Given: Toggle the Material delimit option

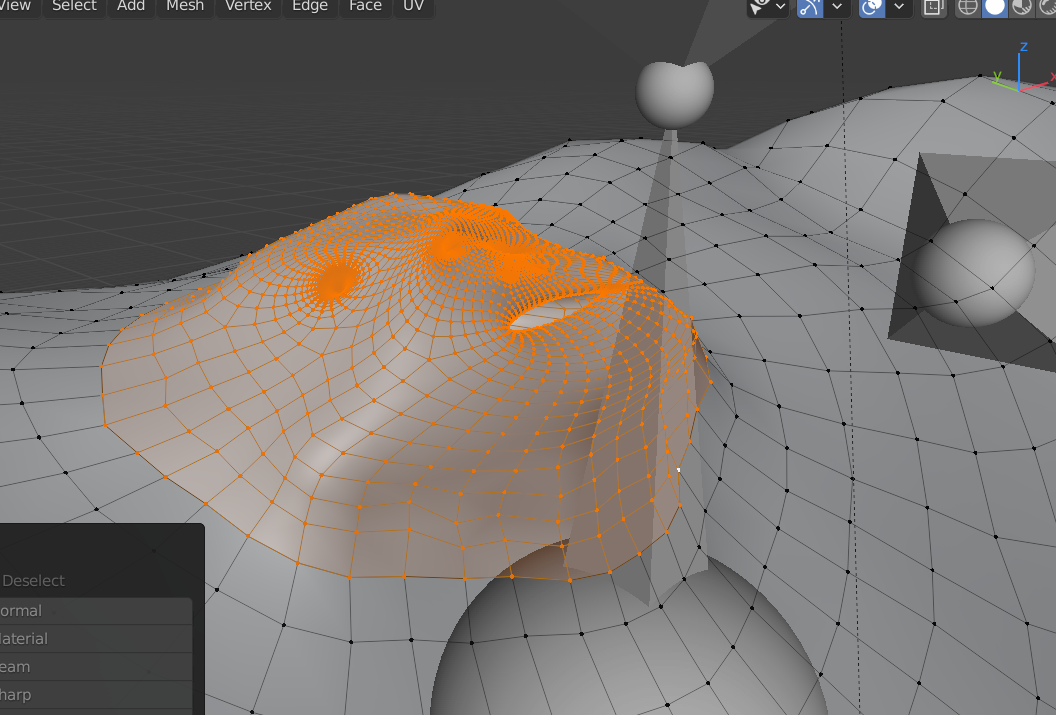Looking at the screenshot, I should (x=96, y=638).
